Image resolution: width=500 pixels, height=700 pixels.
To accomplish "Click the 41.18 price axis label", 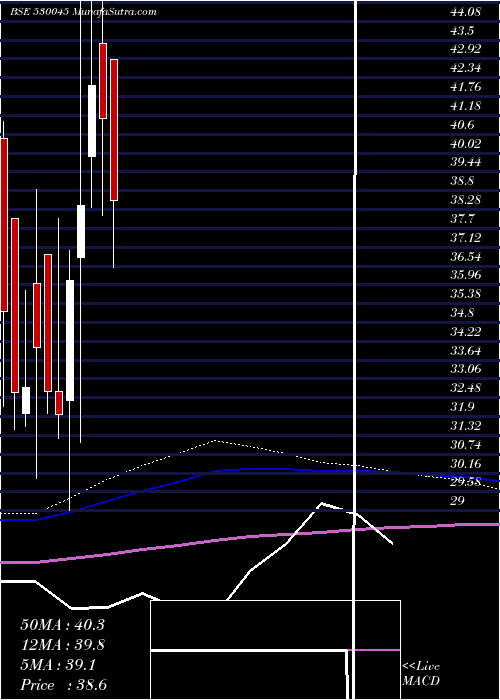I will (x=466, y=106).
